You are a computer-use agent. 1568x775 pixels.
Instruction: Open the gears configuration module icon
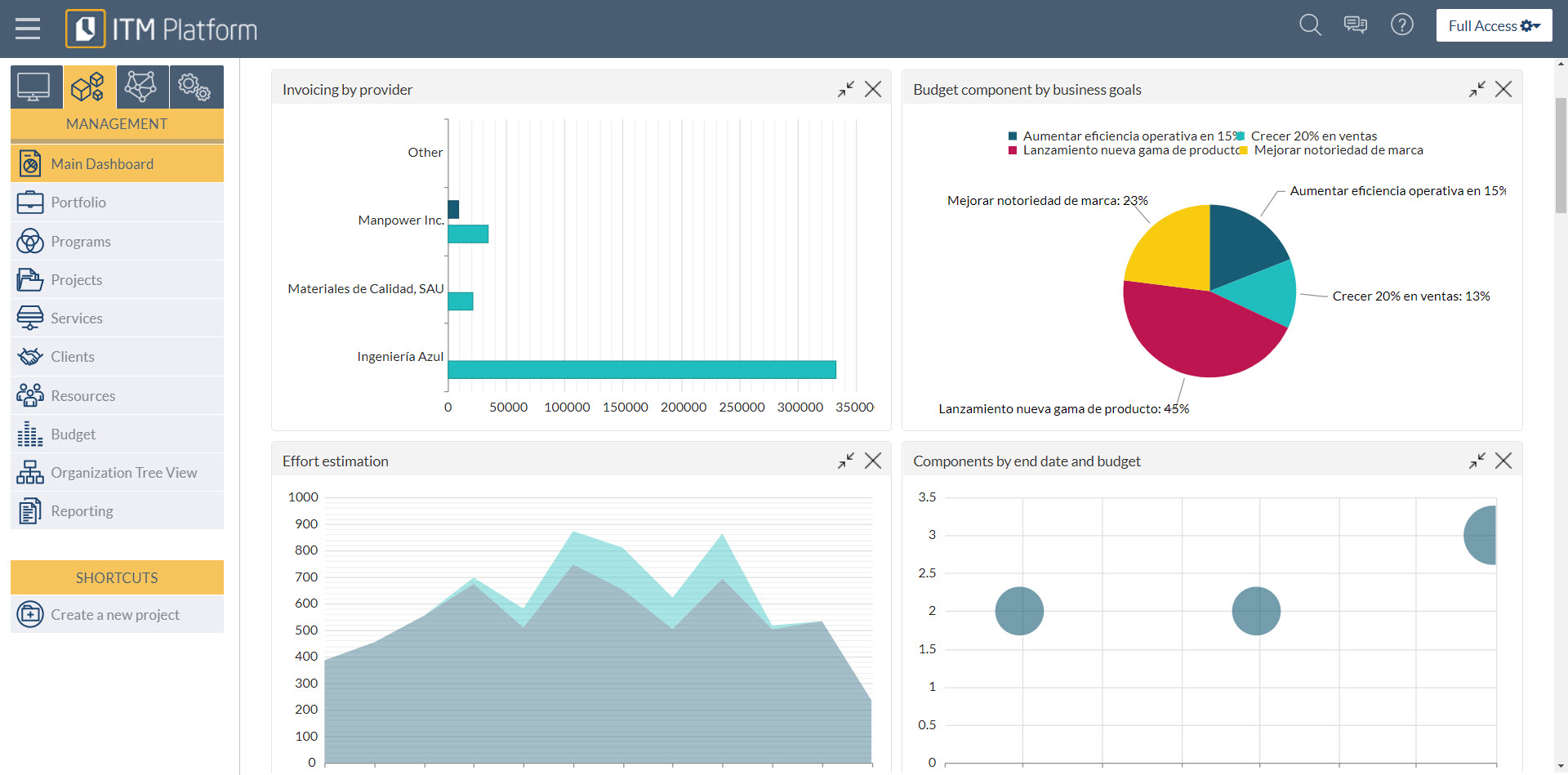pos(196,87)
